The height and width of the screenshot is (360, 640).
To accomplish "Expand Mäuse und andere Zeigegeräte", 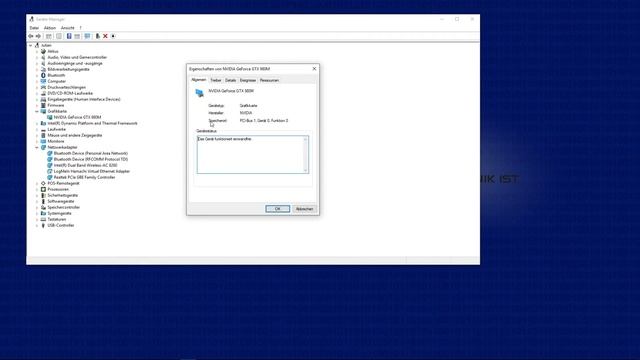I will [37, 135].
